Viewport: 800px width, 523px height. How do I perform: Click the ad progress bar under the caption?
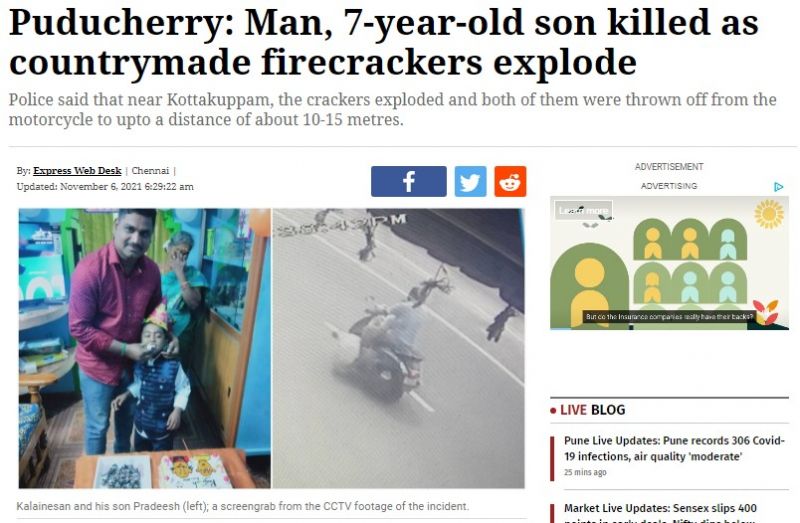pos(669,328)
